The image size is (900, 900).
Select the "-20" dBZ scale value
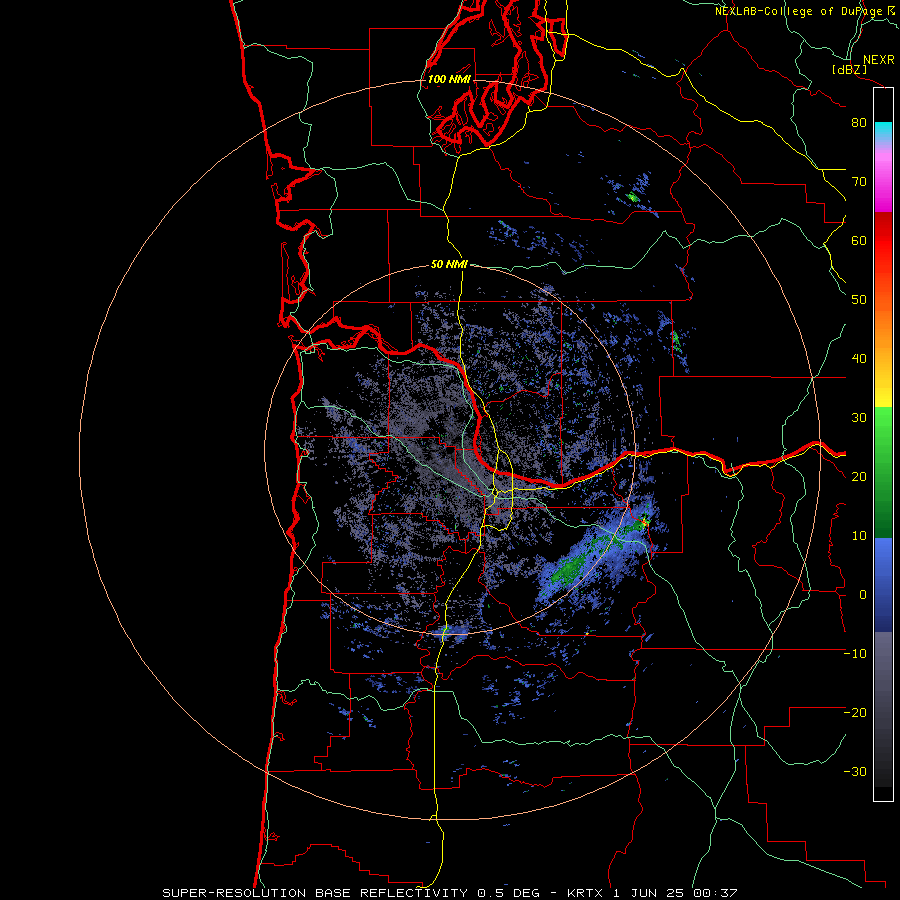855,712
